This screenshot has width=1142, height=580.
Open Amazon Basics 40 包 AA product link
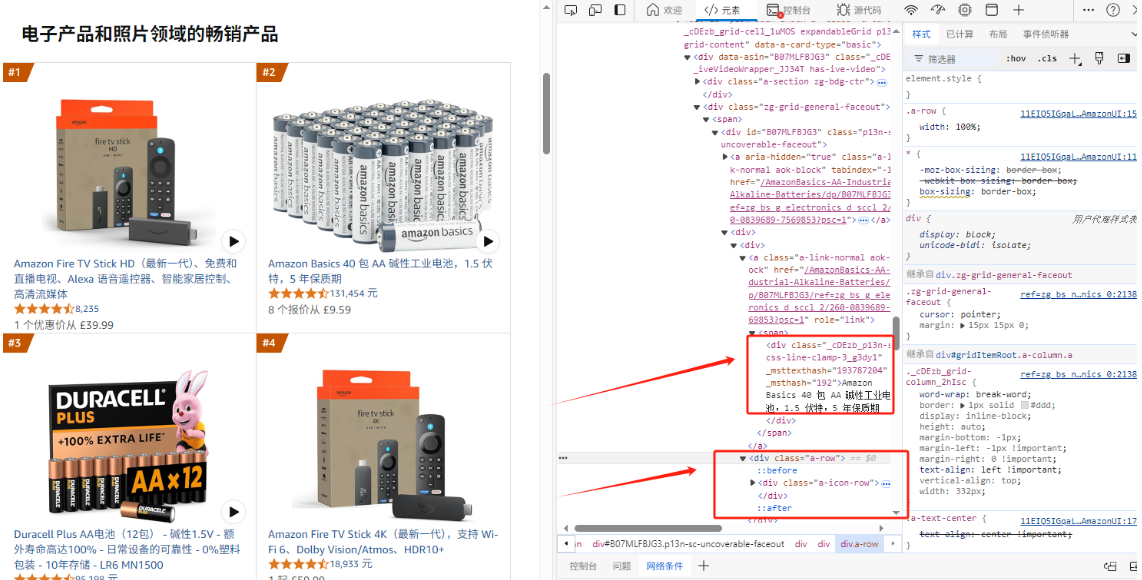[380, 271]
